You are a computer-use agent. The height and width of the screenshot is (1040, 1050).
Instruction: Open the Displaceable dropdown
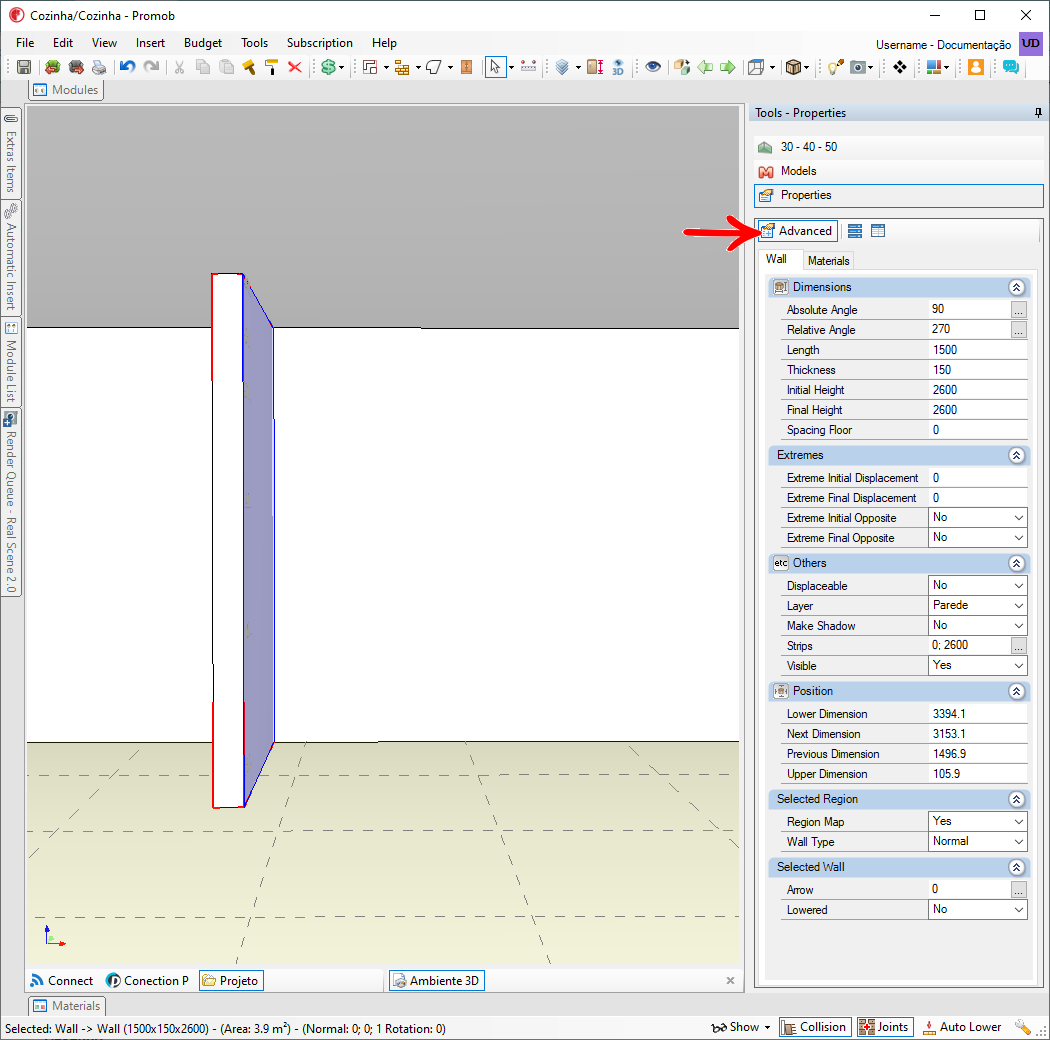977,585
